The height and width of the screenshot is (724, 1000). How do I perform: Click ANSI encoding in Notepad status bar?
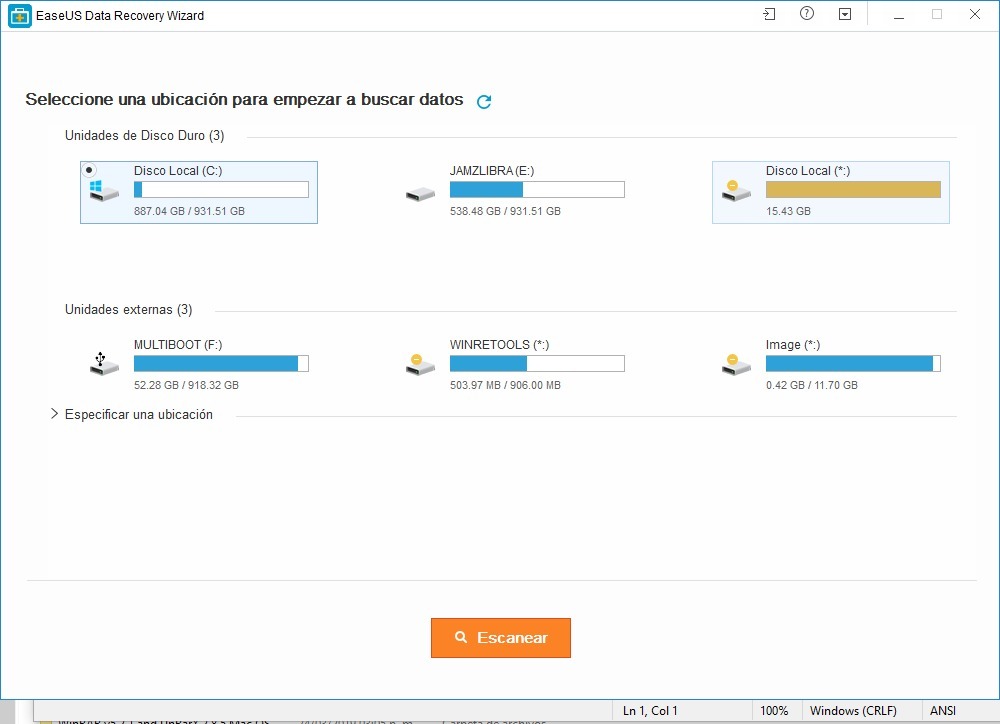click(943, 711)
